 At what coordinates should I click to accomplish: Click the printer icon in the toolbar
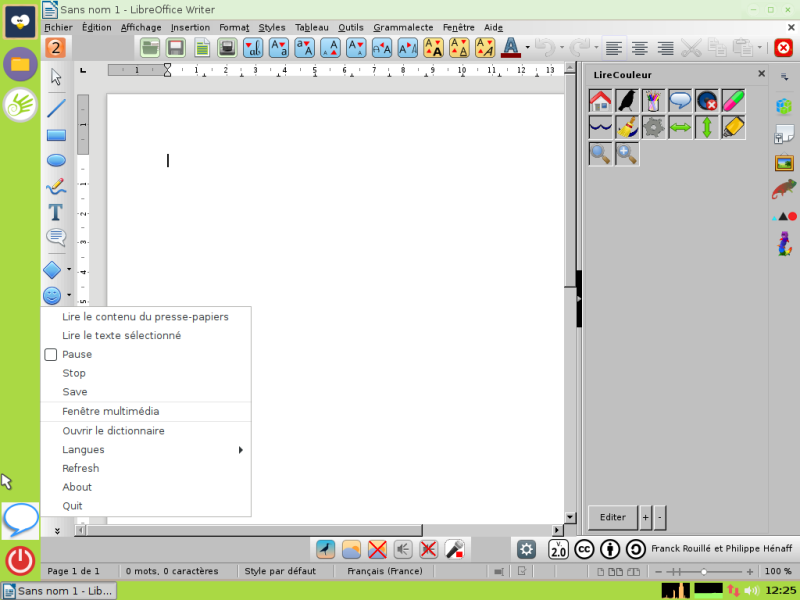227,48
